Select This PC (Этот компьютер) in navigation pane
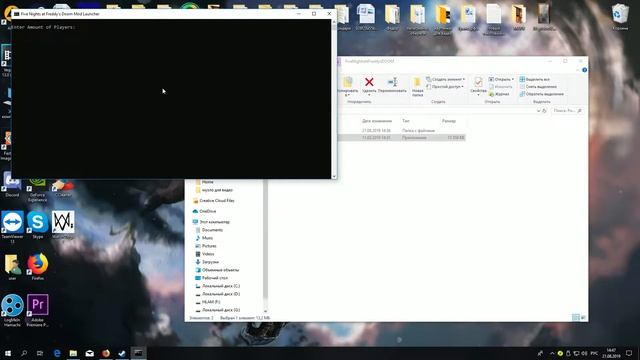640x360 pixels. [x=211, y=222]
